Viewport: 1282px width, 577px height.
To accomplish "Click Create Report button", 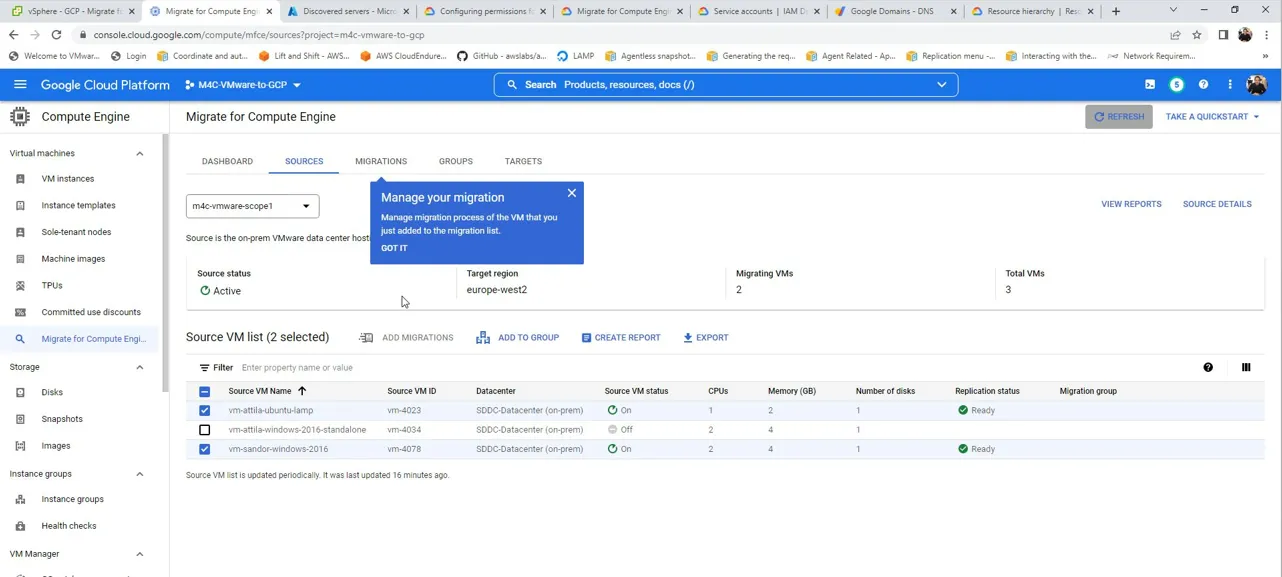I will 621,338.
